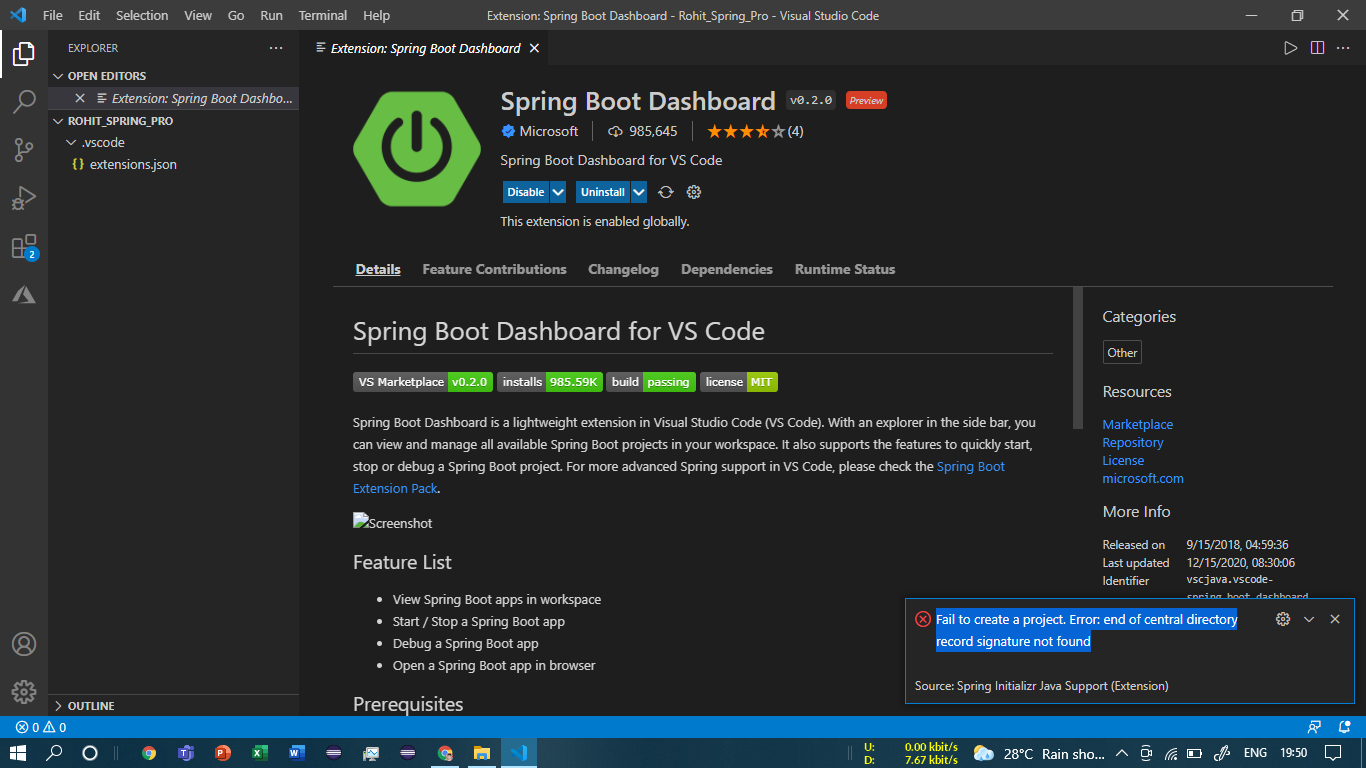Disable the Spring Boot Dashboard extension
This screenshot has height=768, width=1366.
[x=526, y=192]
